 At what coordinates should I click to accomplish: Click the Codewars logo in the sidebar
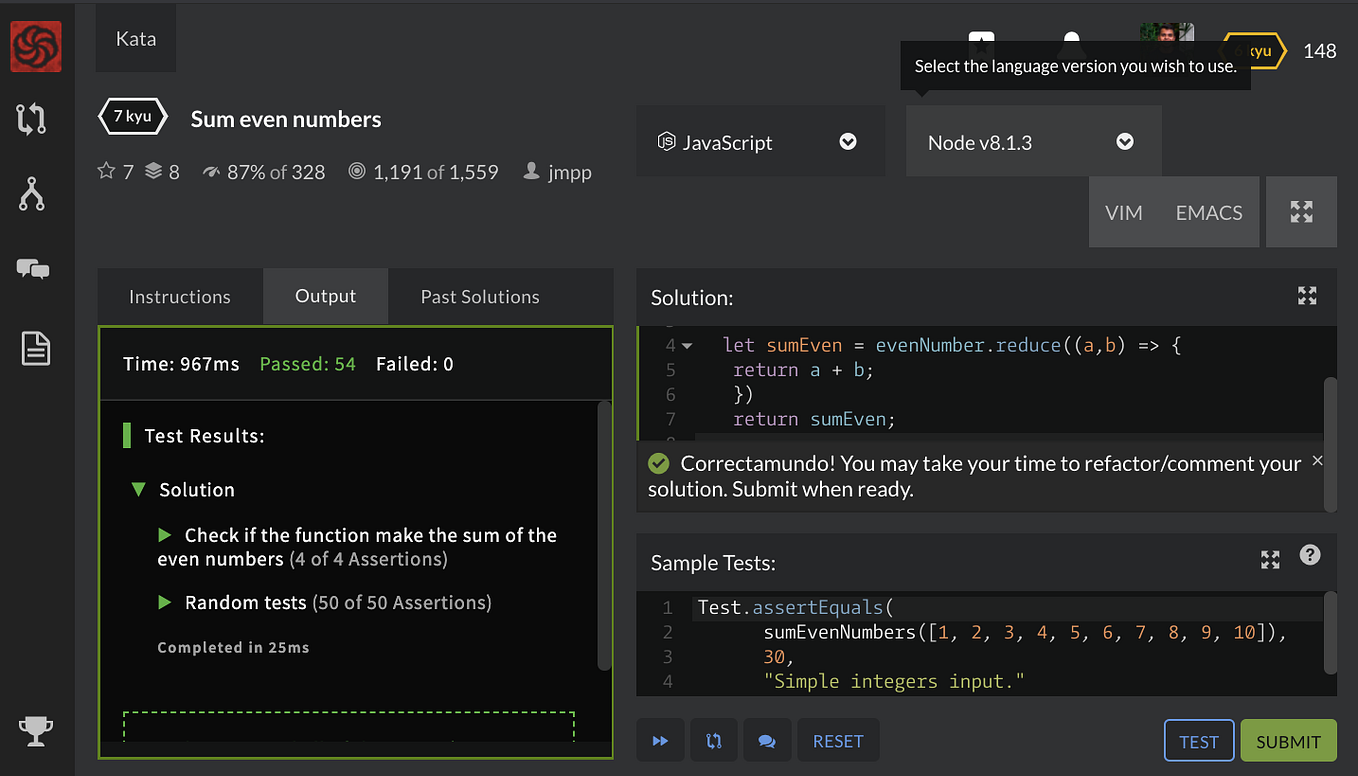click(35, 46)
